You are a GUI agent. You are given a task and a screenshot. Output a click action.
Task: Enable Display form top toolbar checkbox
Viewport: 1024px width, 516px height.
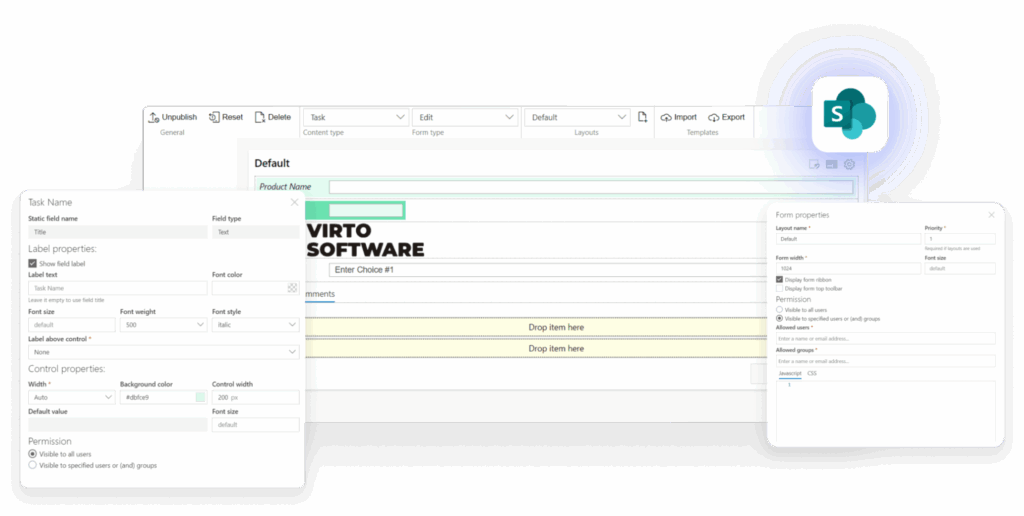(x=780, y=288)
